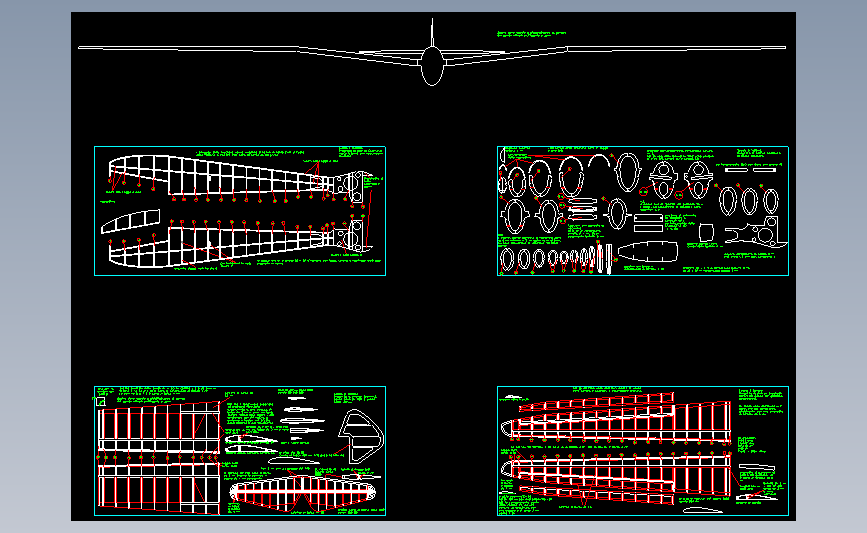867x533 pixels.
Task: Click the rudder outline in the tail sheet
Action: click(361, 436)
